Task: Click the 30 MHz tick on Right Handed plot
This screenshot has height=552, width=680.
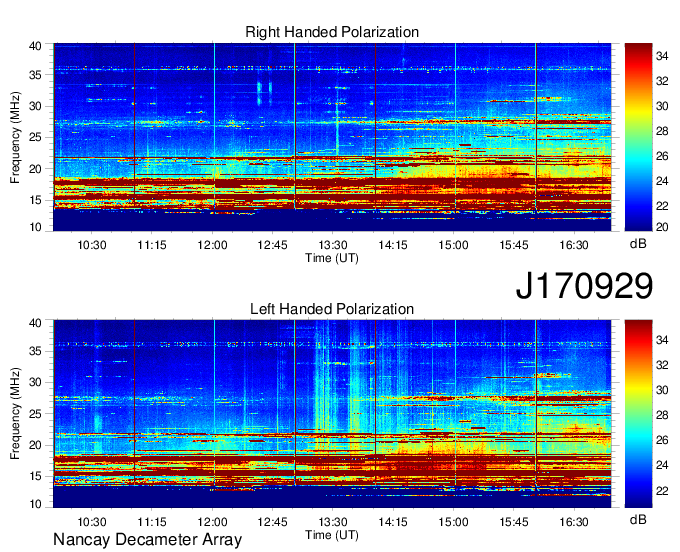Action: pos(35,106)
